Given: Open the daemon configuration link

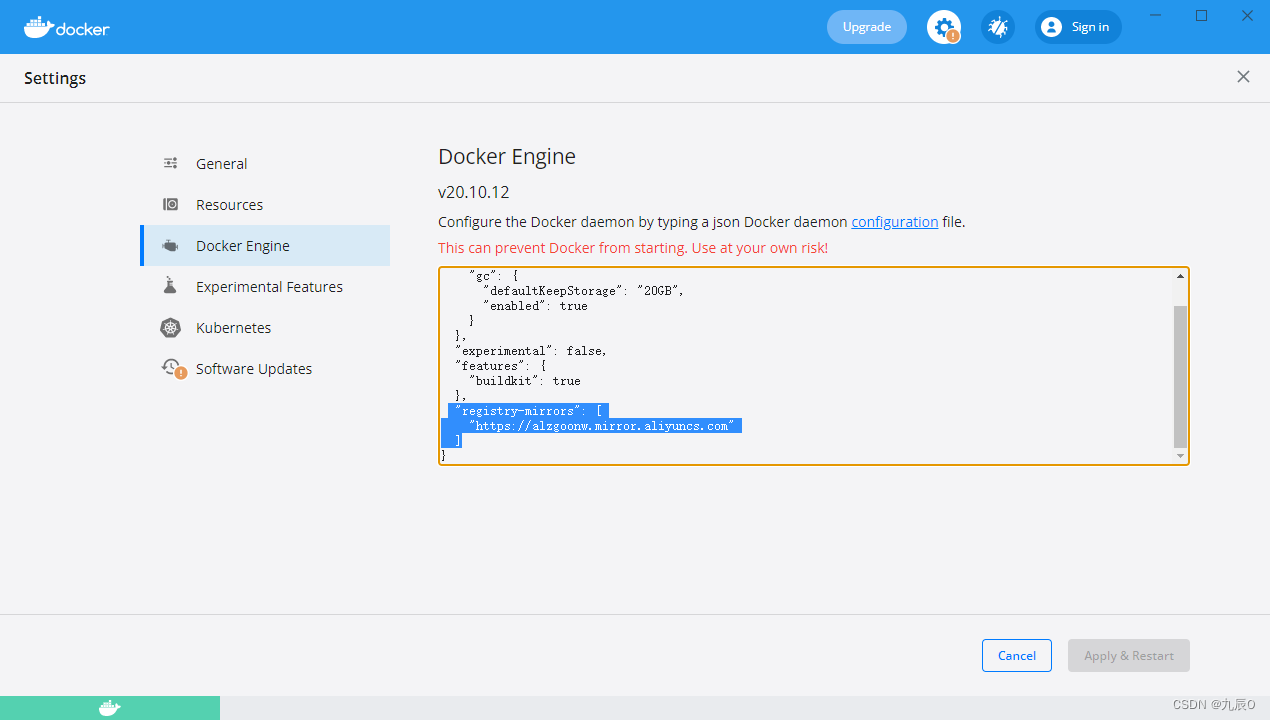Looking at the screenshot, I should [894, 221].
